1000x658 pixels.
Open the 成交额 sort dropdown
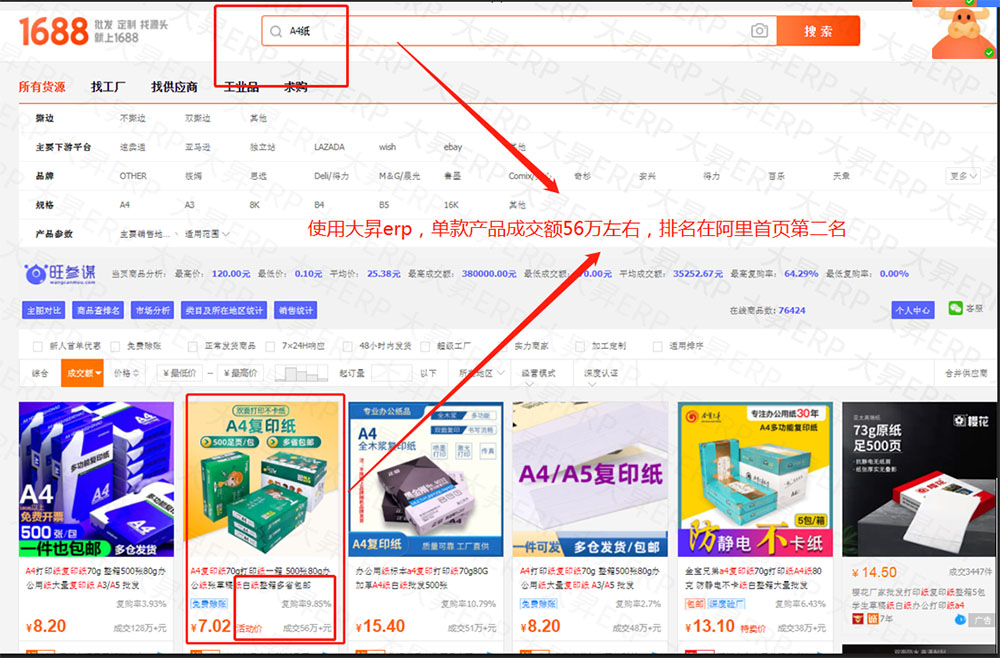[x=83, y=373]
